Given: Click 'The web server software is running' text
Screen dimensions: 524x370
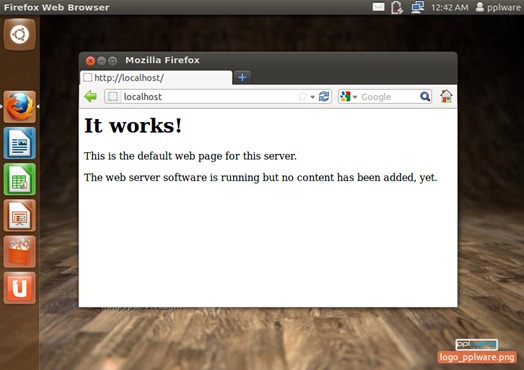Looking at the screenshot, I should (260, 177).
